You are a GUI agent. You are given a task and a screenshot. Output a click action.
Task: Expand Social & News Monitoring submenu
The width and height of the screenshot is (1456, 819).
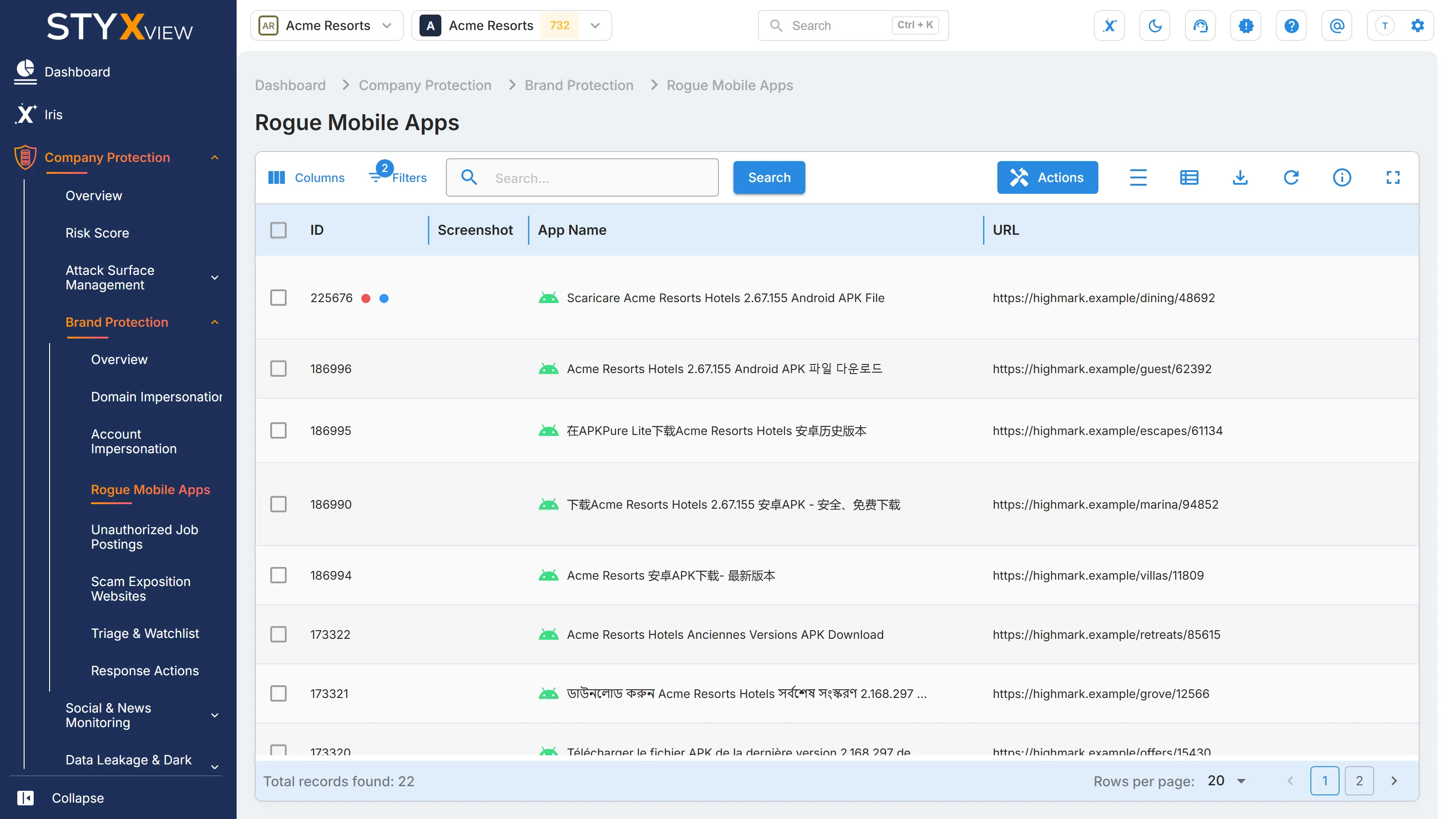(x=215, y=715)
